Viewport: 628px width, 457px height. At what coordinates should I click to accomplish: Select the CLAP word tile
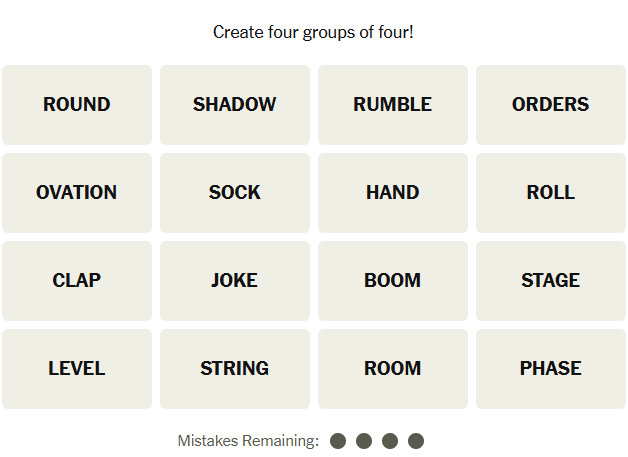[x=77, y=281]
